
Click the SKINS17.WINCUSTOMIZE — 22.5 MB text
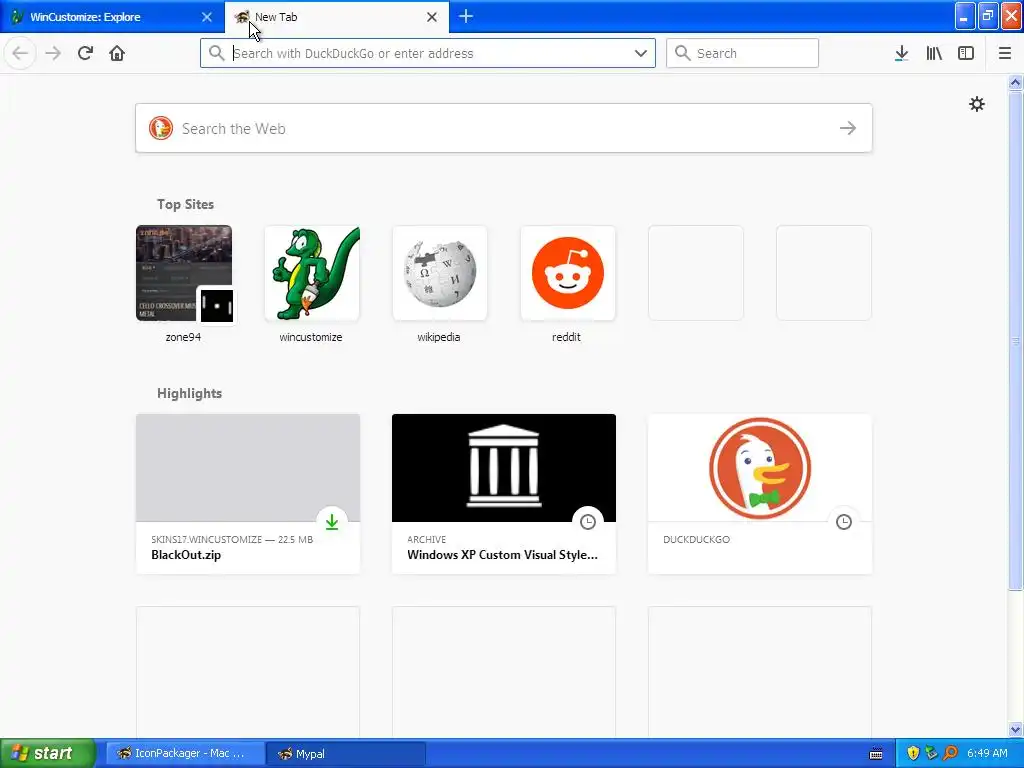232,539
